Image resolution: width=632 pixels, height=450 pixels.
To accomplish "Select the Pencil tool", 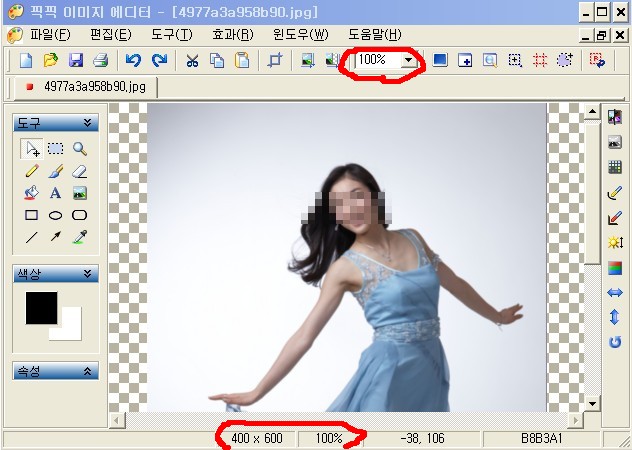I will 32,171.
